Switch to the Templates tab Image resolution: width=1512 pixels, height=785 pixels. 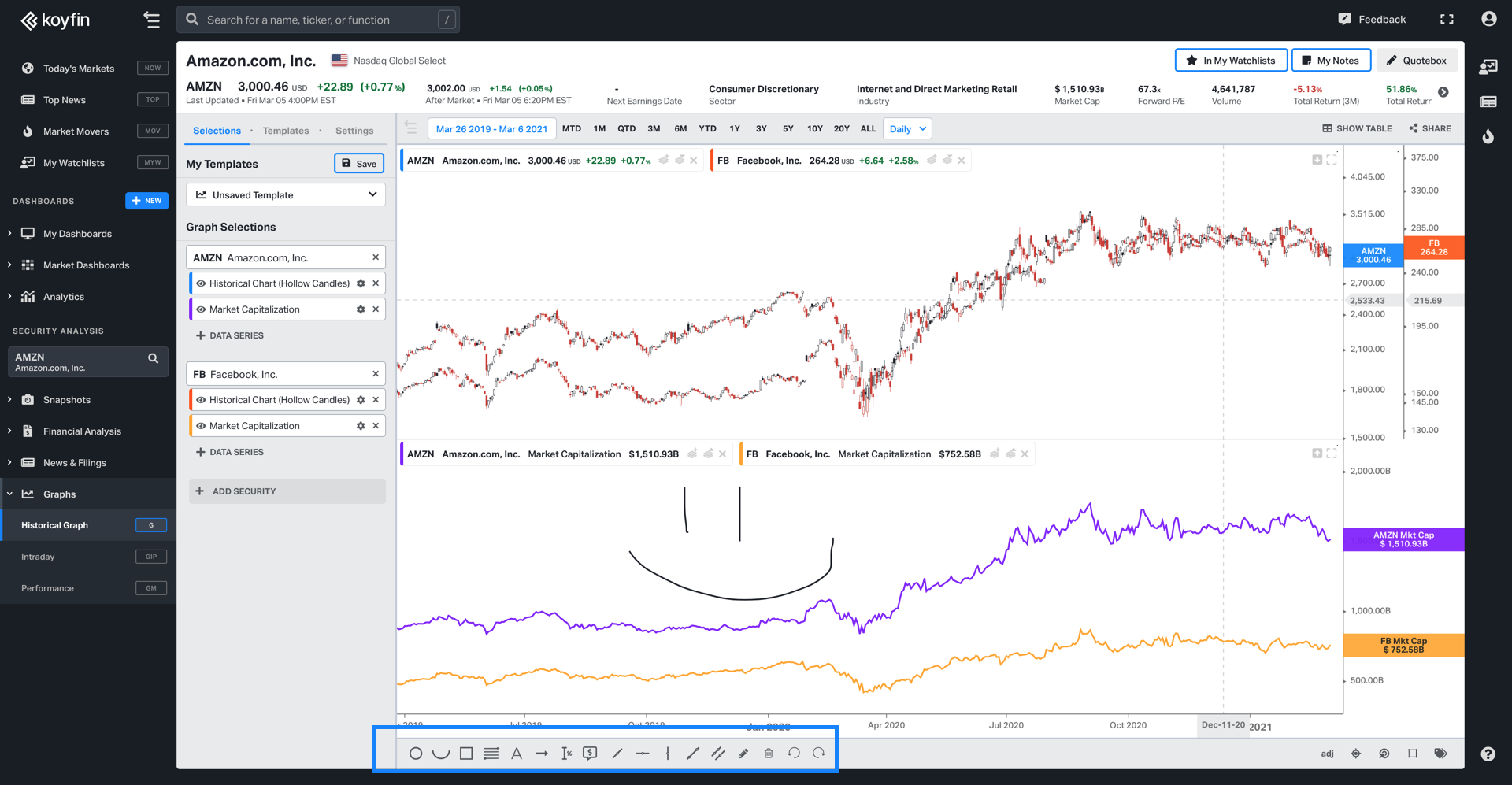(286, 131)
